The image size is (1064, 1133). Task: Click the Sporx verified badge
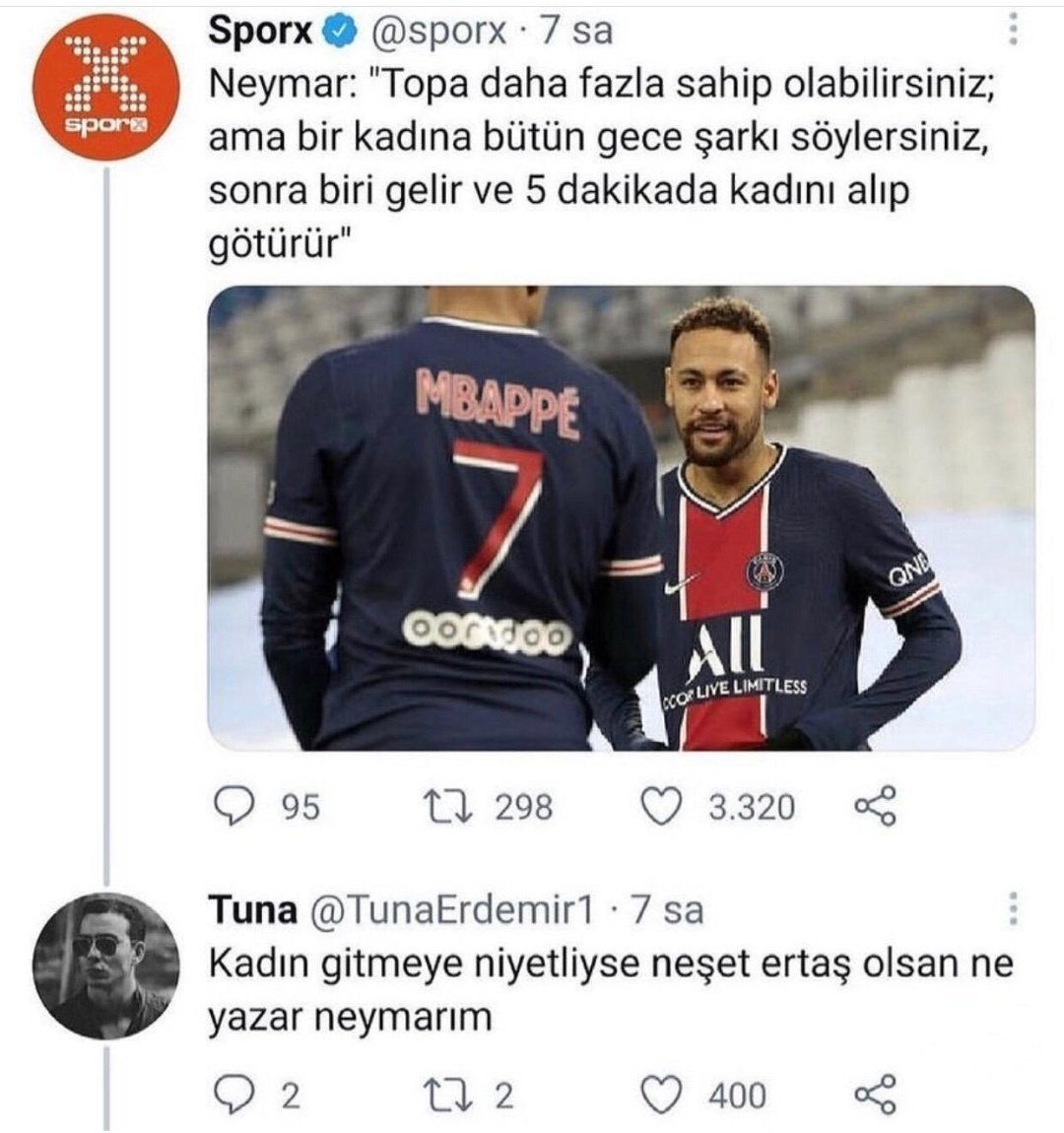click(x=340, y=32)
